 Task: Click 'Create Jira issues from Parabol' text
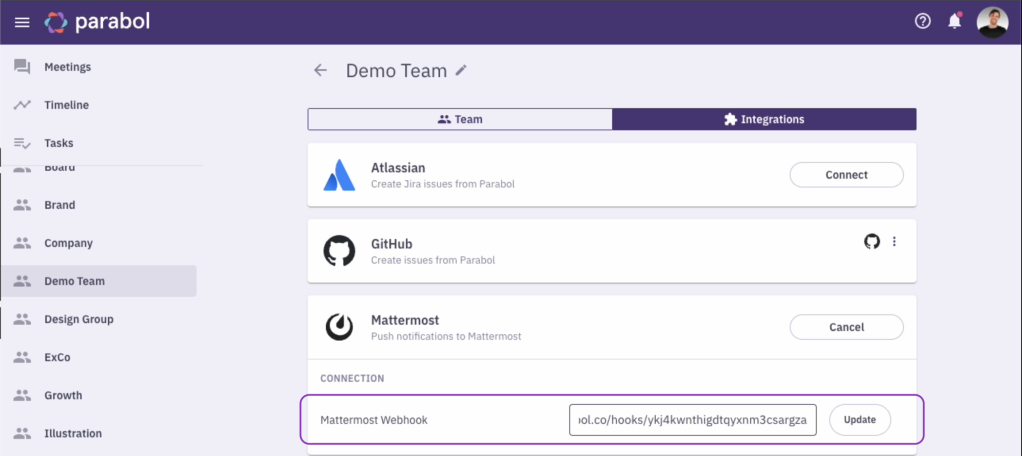pos(443,184)
